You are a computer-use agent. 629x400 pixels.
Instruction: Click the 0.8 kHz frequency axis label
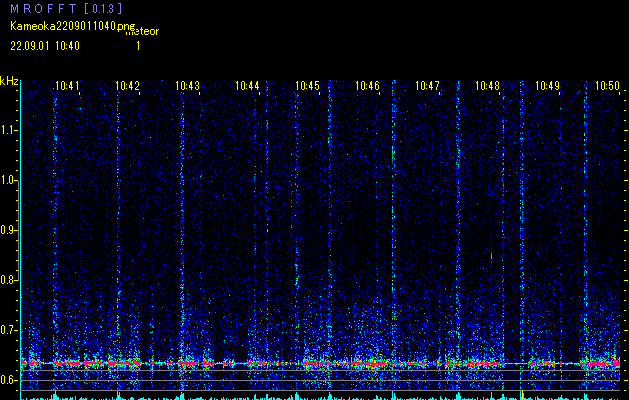[x=9, y=280]
